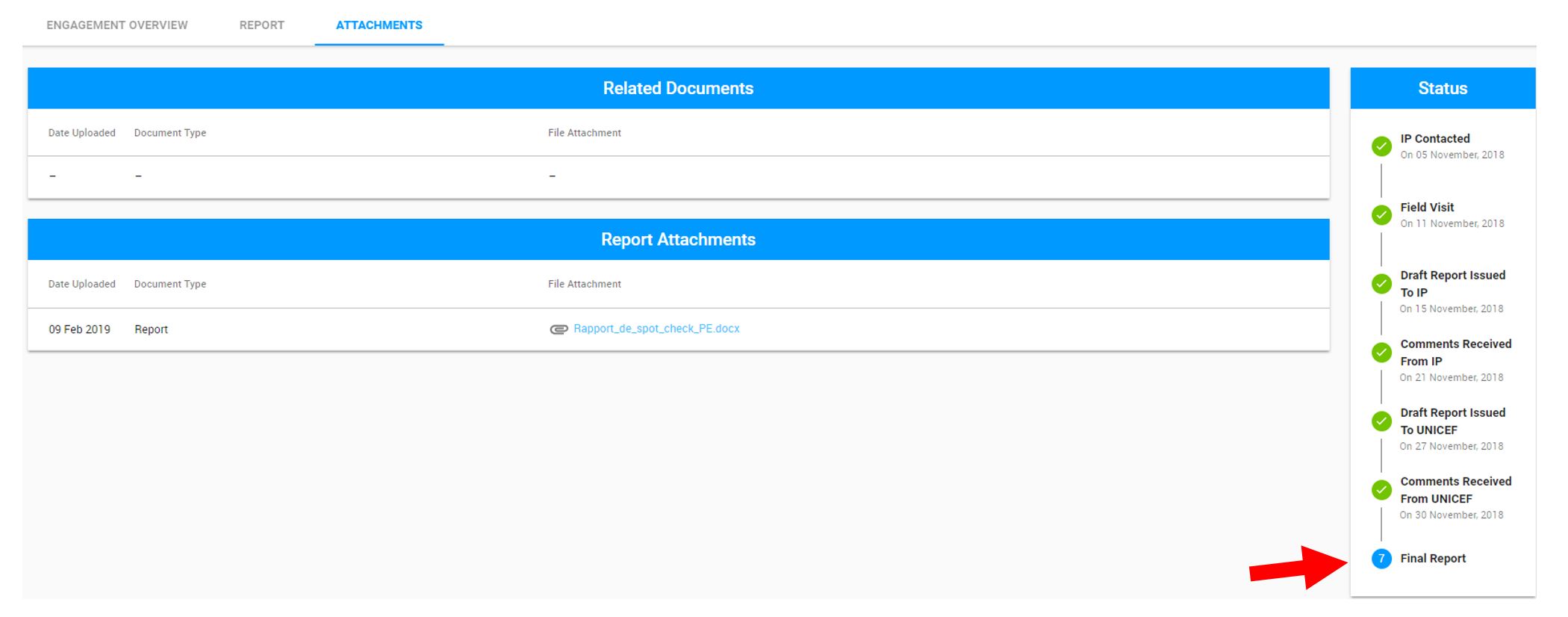Click File Attachment column header in Report Attachments
This screenshot has width=1568, height=617.
(585, 284)
